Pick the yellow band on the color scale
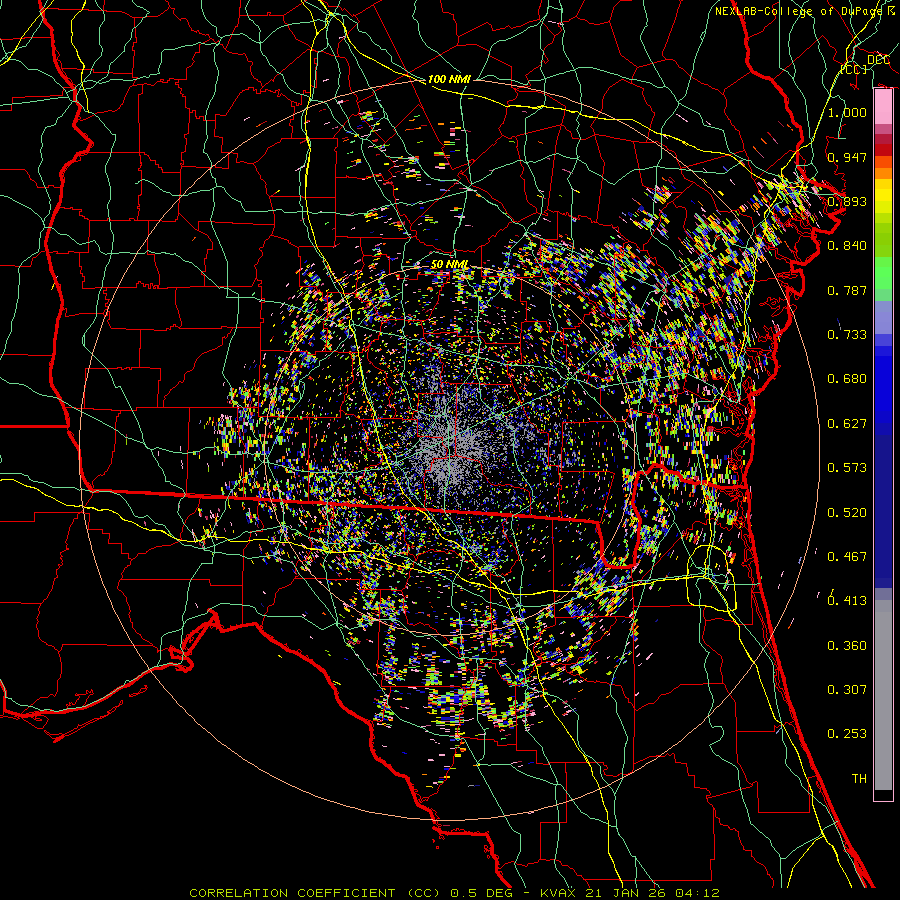This screenshot has height=900, width=900. [x=883, y=195]
